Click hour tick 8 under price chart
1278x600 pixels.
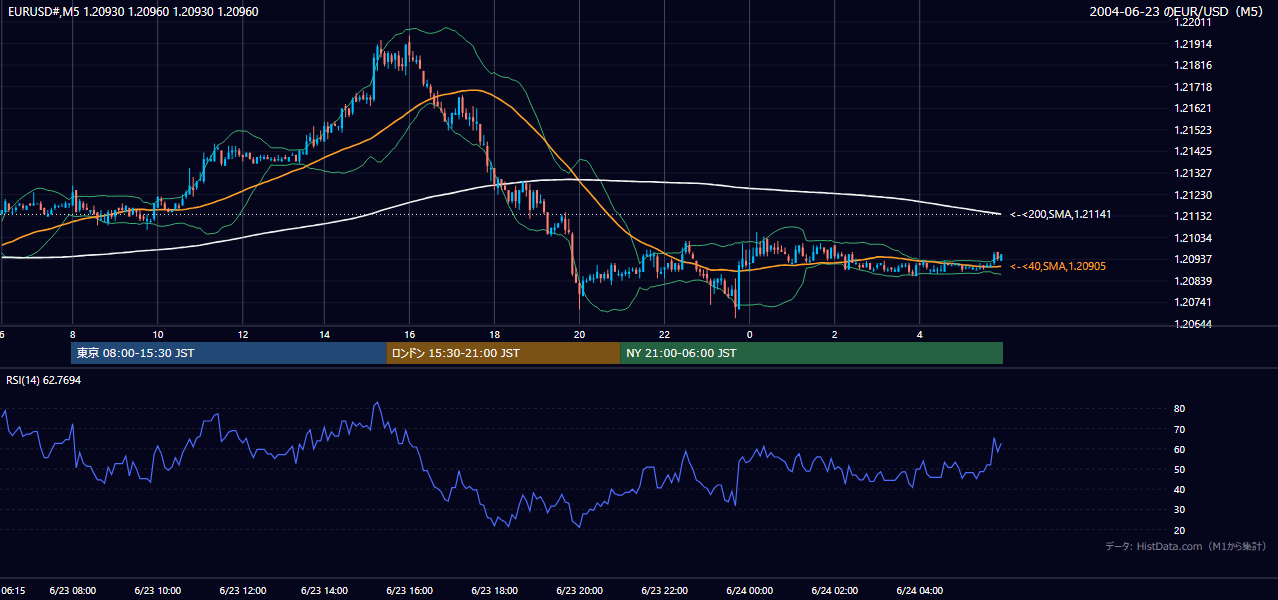72,334
